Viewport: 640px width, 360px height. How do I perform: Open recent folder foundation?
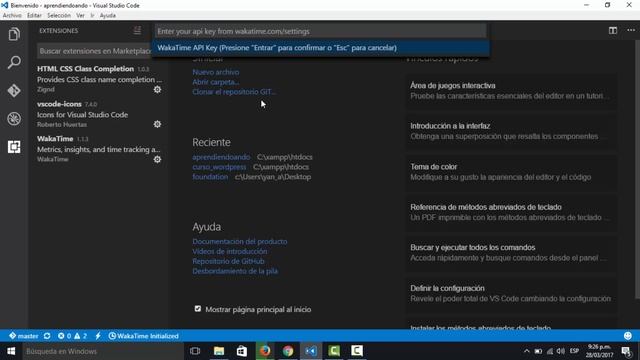[210, 177]
